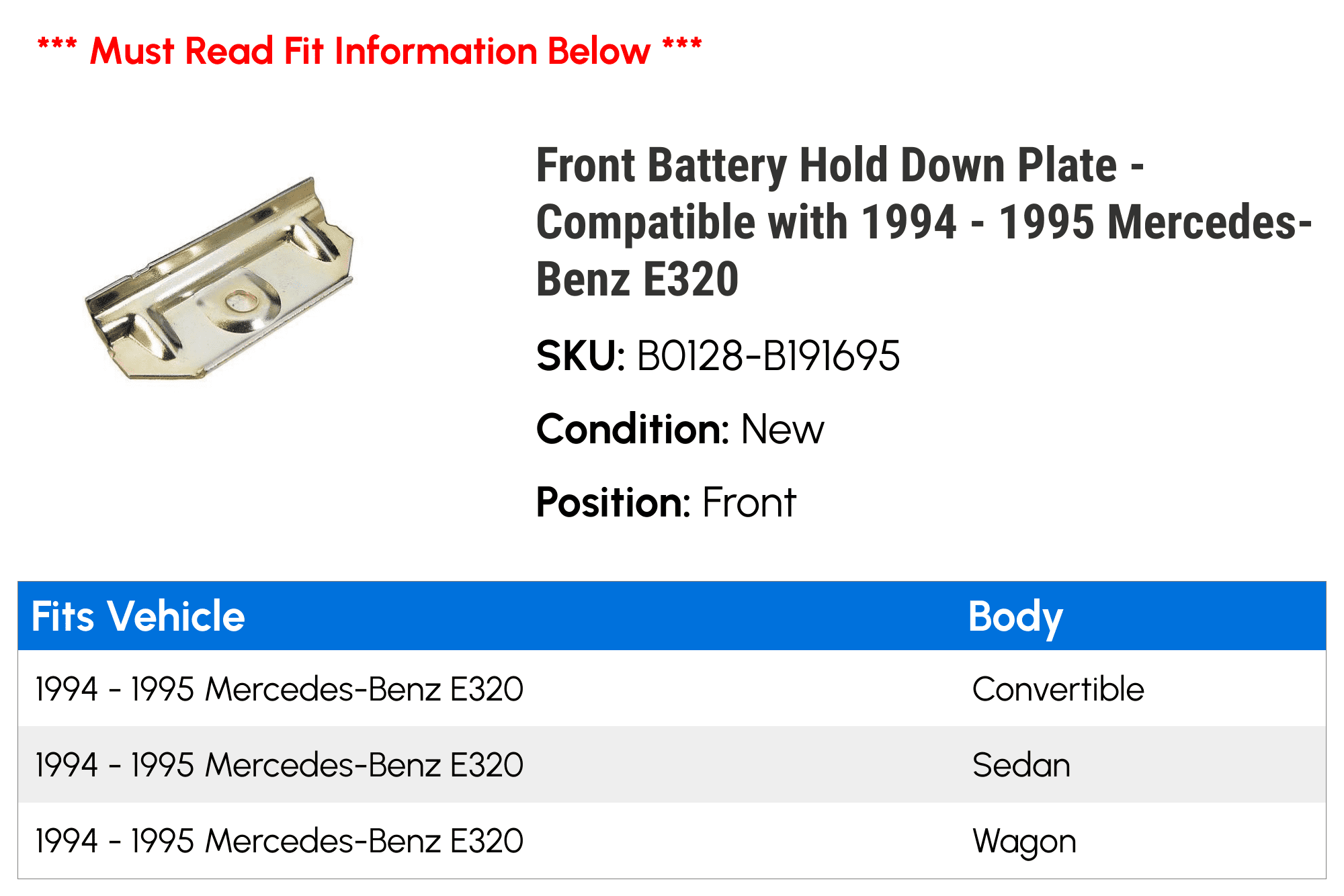The height and width of the screenshot is (896, 1344).
Task: Click the blue table header bar
Action: [x=672, y=616]
